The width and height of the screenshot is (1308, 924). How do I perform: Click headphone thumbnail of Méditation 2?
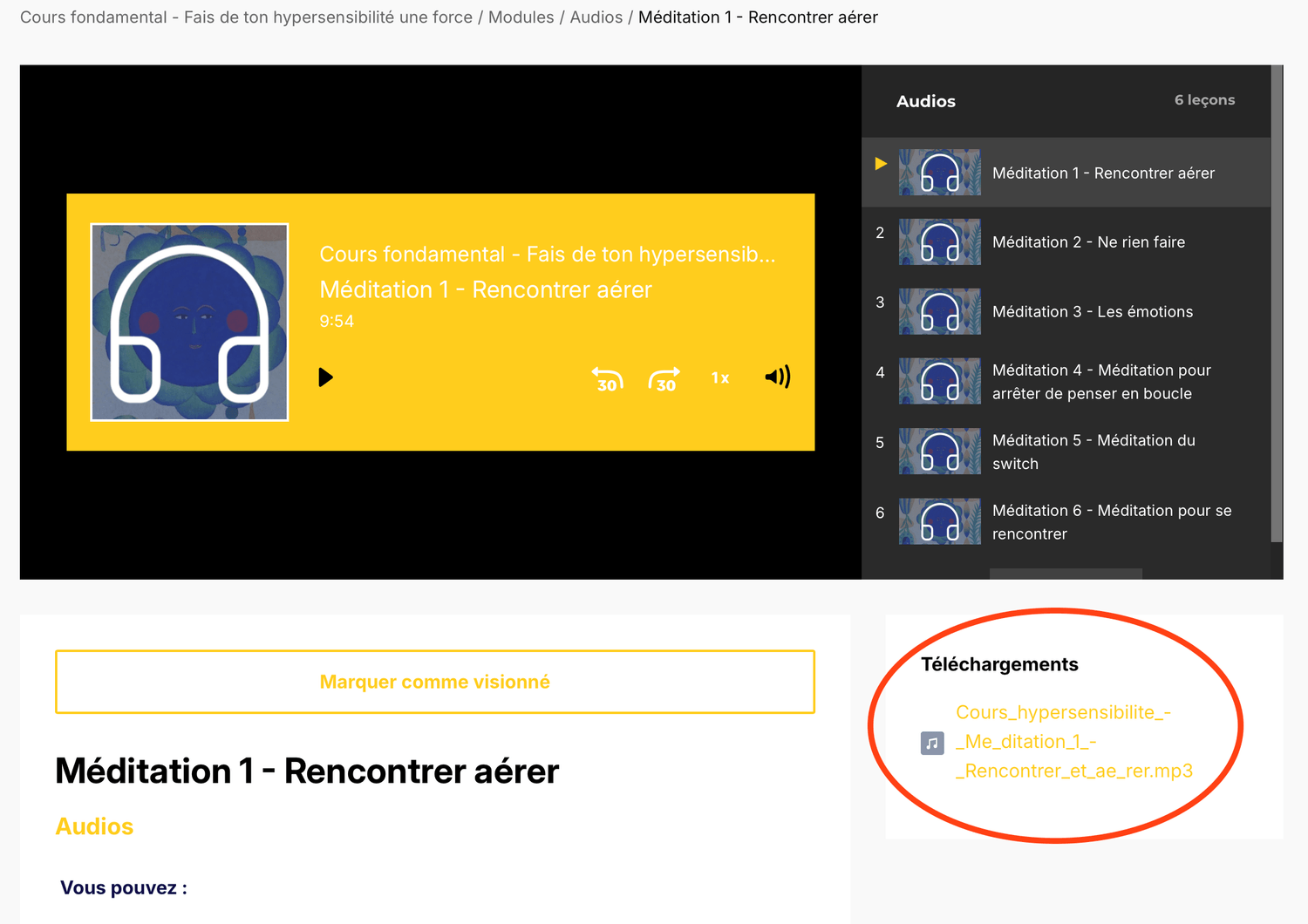(939, 242)
